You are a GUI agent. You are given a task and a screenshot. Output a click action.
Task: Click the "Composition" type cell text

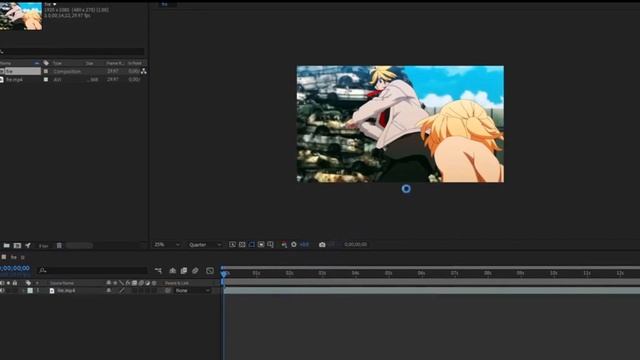pos(67,71)
